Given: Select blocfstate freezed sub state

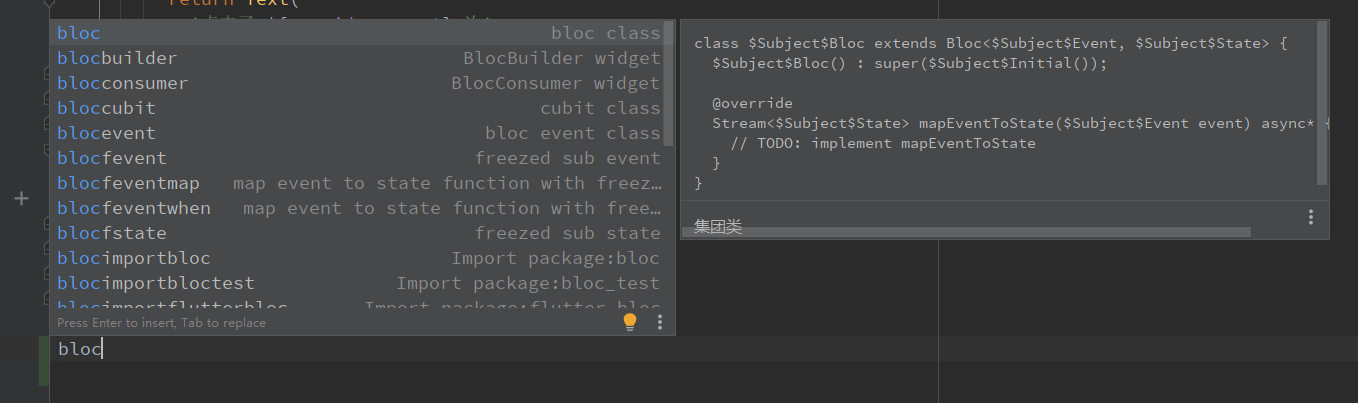Looking at the screenshot, I should pyautogui.click(x=358, y=233).
